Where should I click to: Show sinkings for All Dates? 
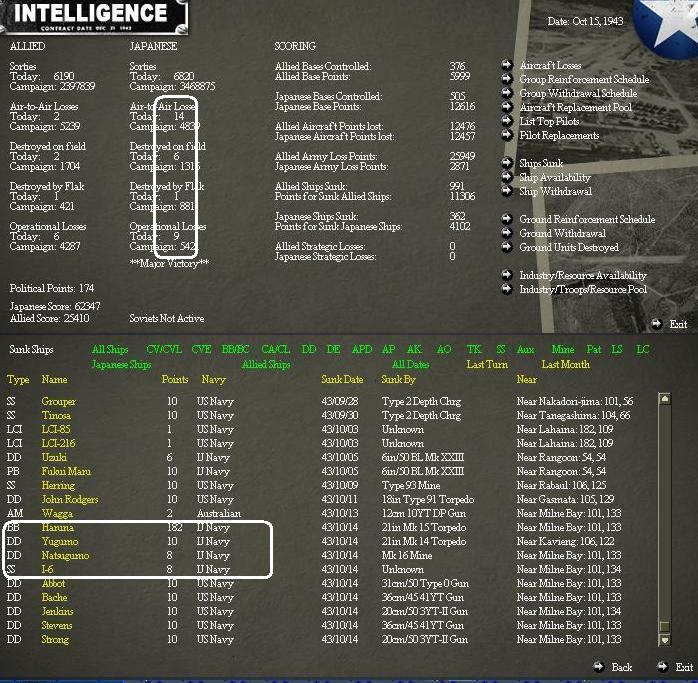tap(410, 365)
